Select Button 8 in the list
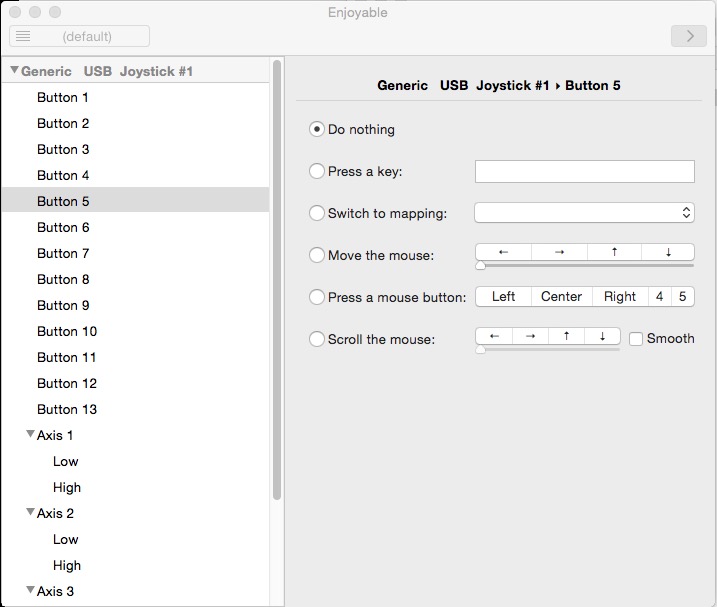The height and width of the screenshot is (607, 717). point(135,279)
